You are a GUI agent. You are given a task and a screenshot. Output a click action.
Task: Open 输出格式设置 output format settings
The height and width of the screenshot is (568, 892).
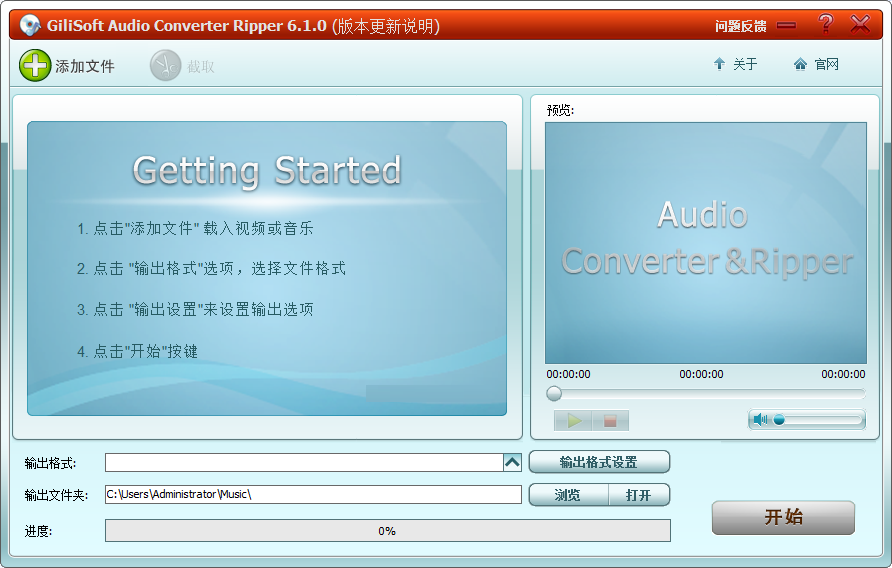tap(599, 462)
